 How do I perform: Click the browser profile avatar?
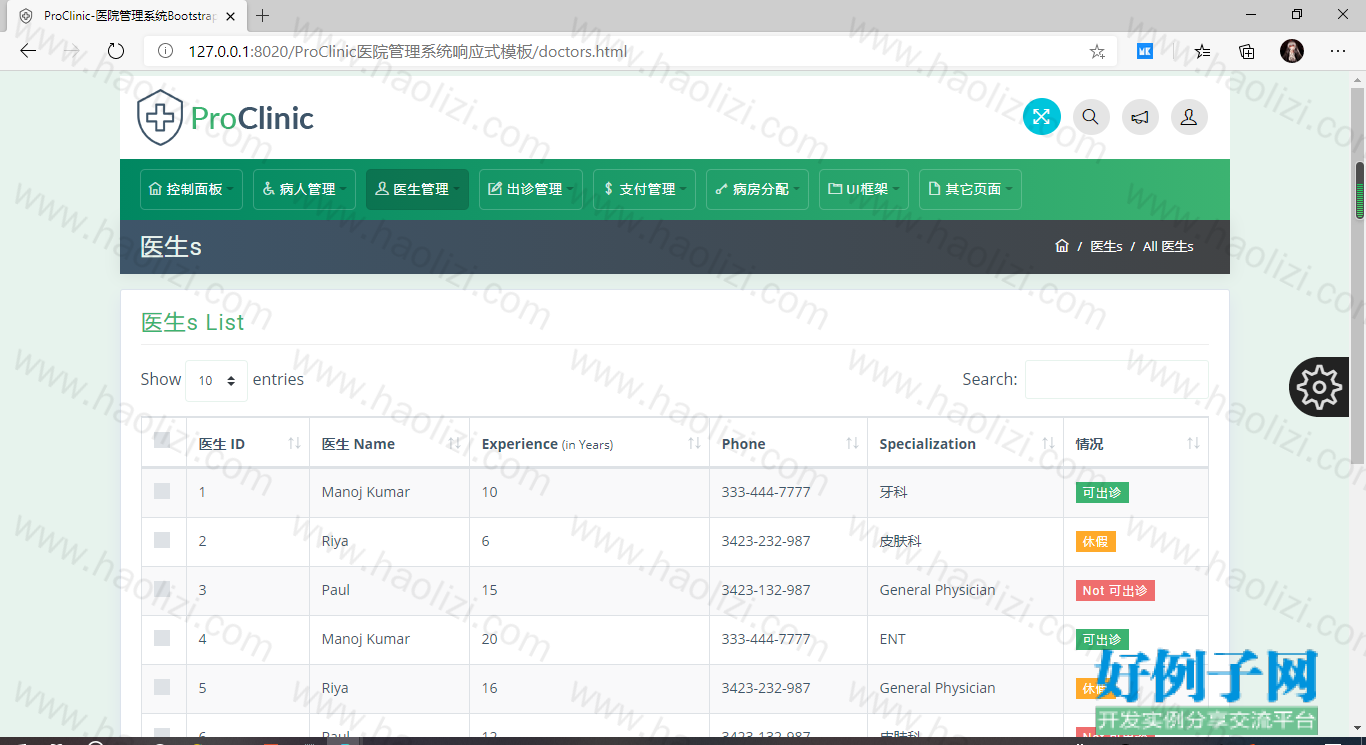[1292, 51]
